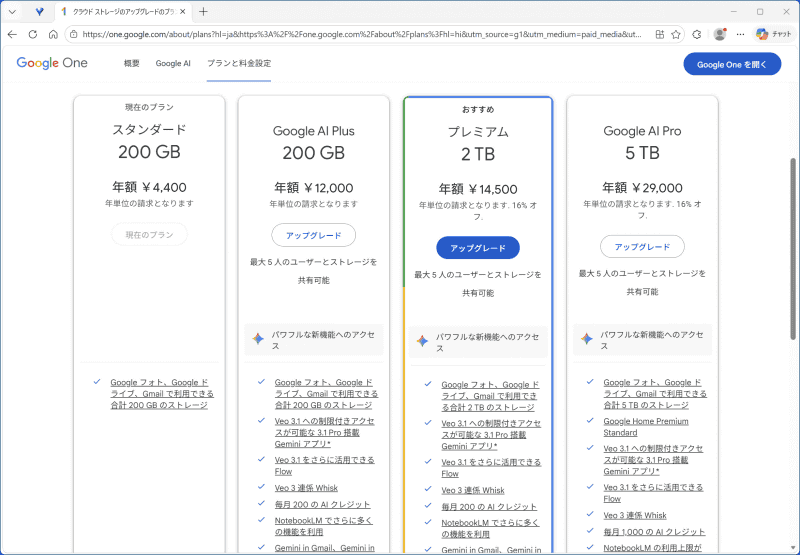Click price text 年額 ¥29,000
This screenshot has width=800, height=555.
pos(642,188)
